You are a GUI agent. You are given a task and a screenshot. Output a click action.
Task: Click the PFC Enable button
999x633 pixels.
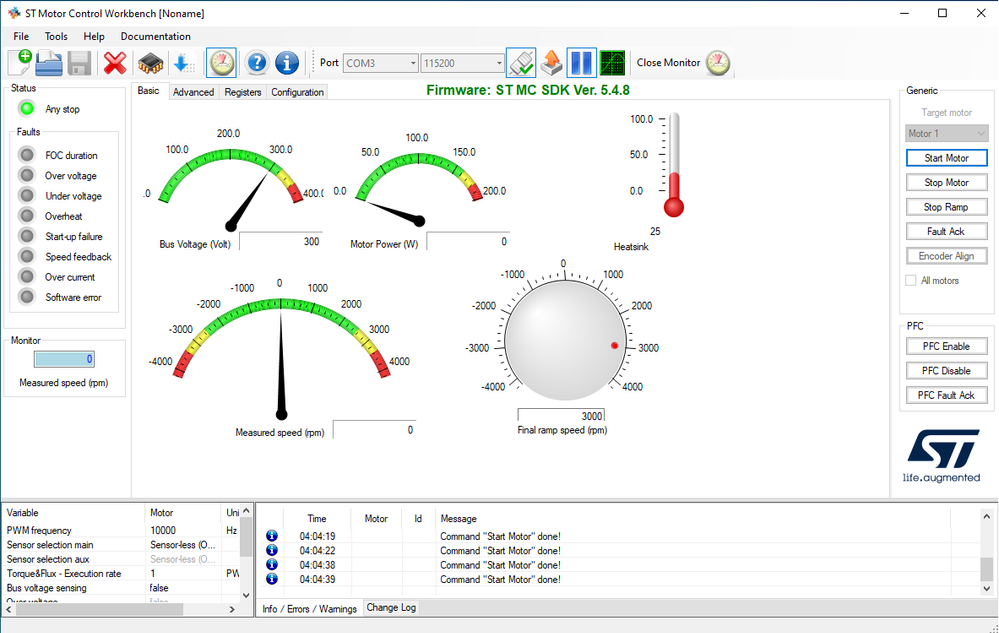(x=947, y=346)
